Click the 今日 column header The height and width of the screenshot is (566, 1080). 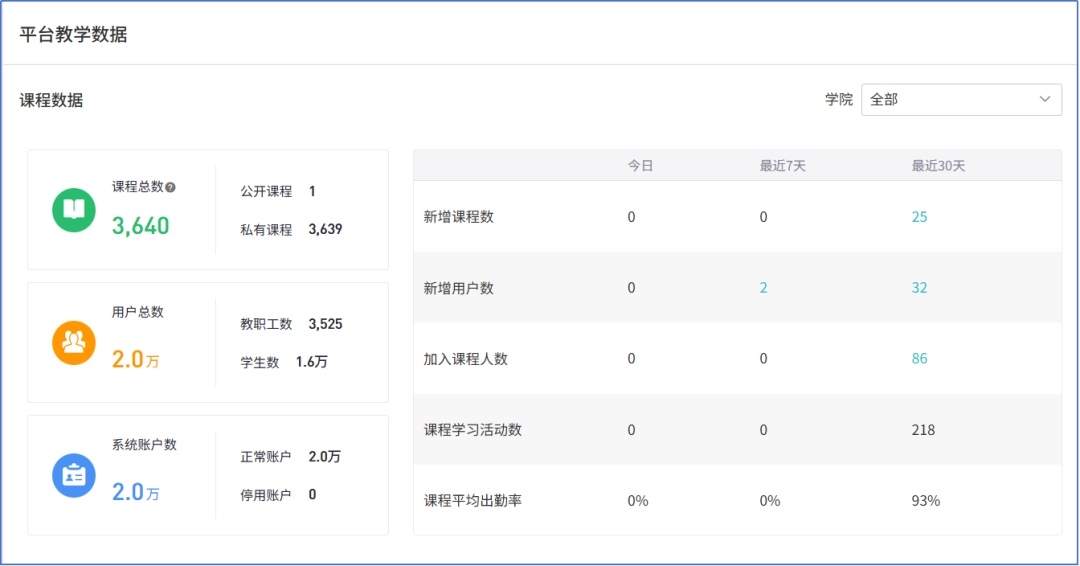click(x=640, y=166)
